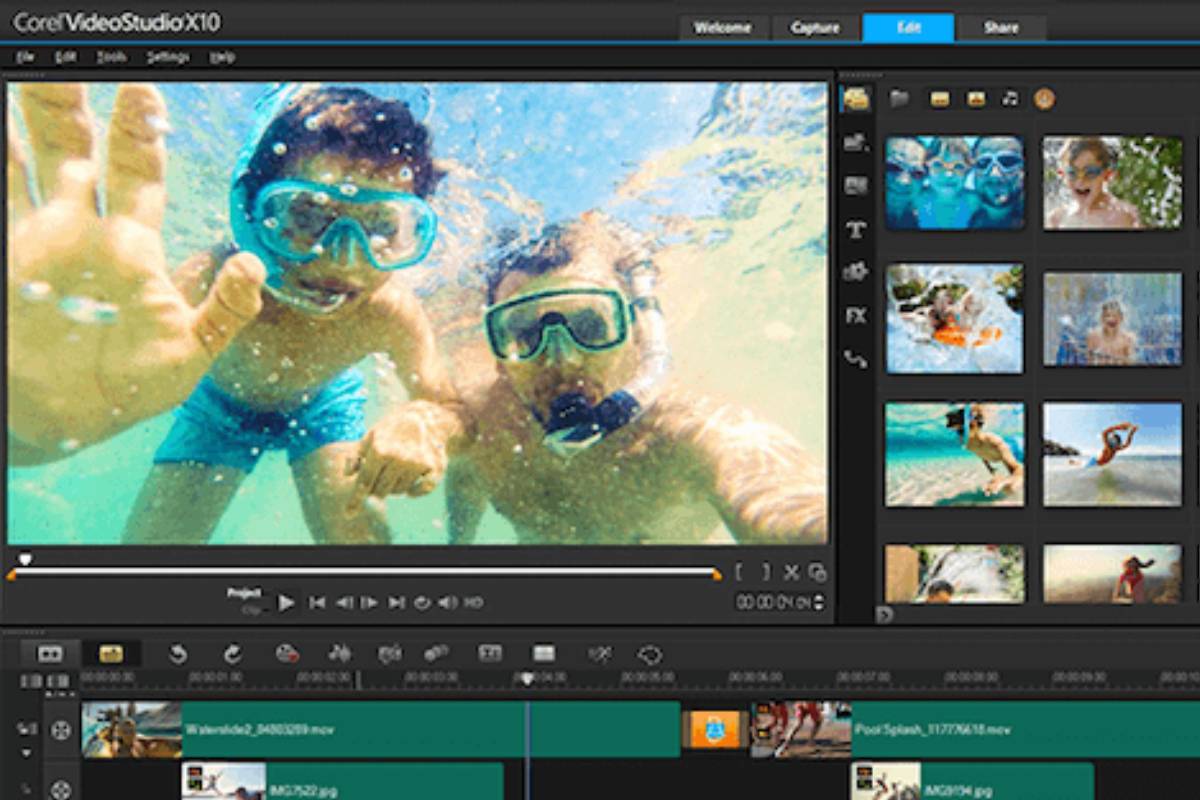Play the project preview
The image size is (1200, 800).
pos(287,603)
